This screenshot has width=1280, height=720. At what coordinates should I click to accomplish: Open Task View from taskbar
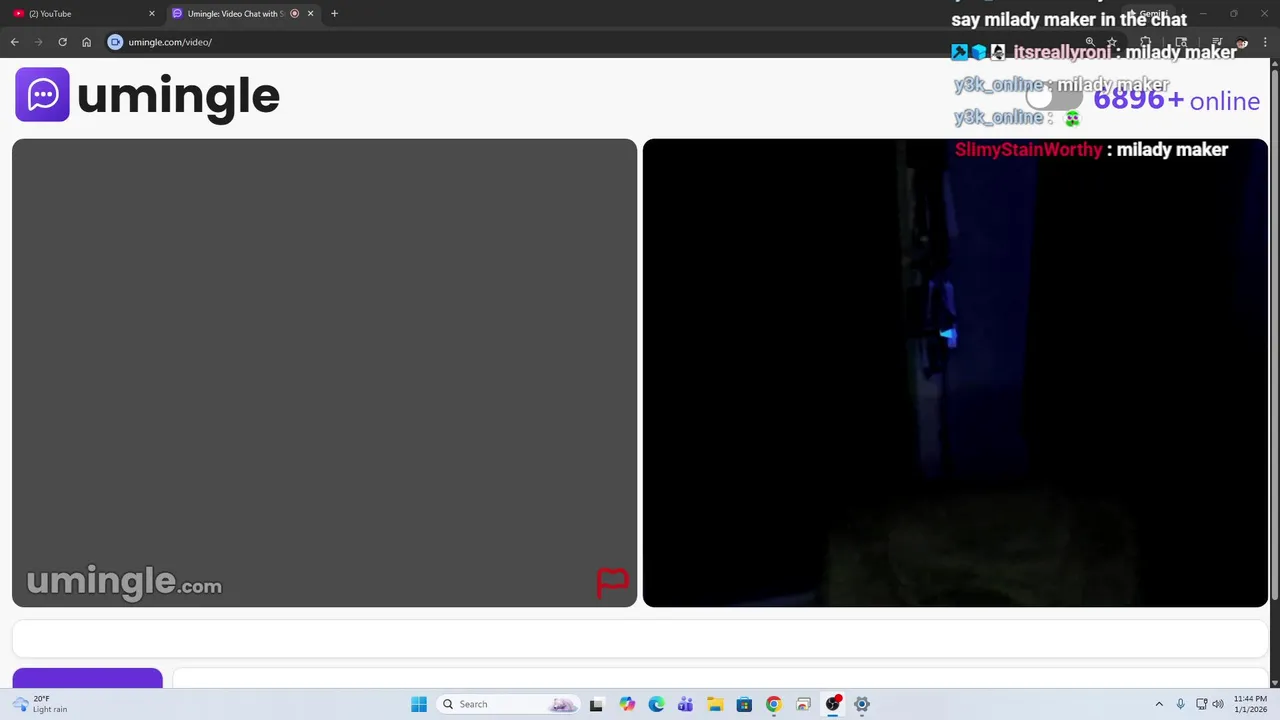pos(596,704)
